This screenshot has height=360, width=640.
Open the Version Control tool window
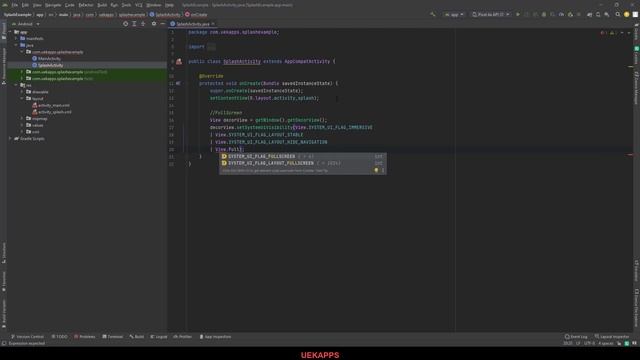pyautogui.click(x=27, y=337)
